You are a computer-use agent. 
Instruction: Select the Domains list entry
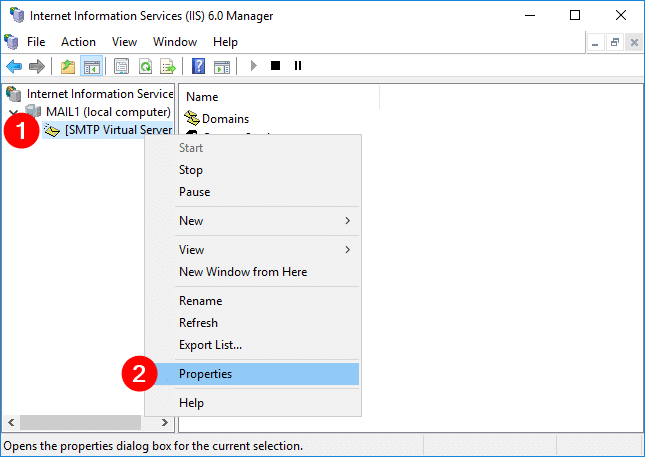coord(225,119)
